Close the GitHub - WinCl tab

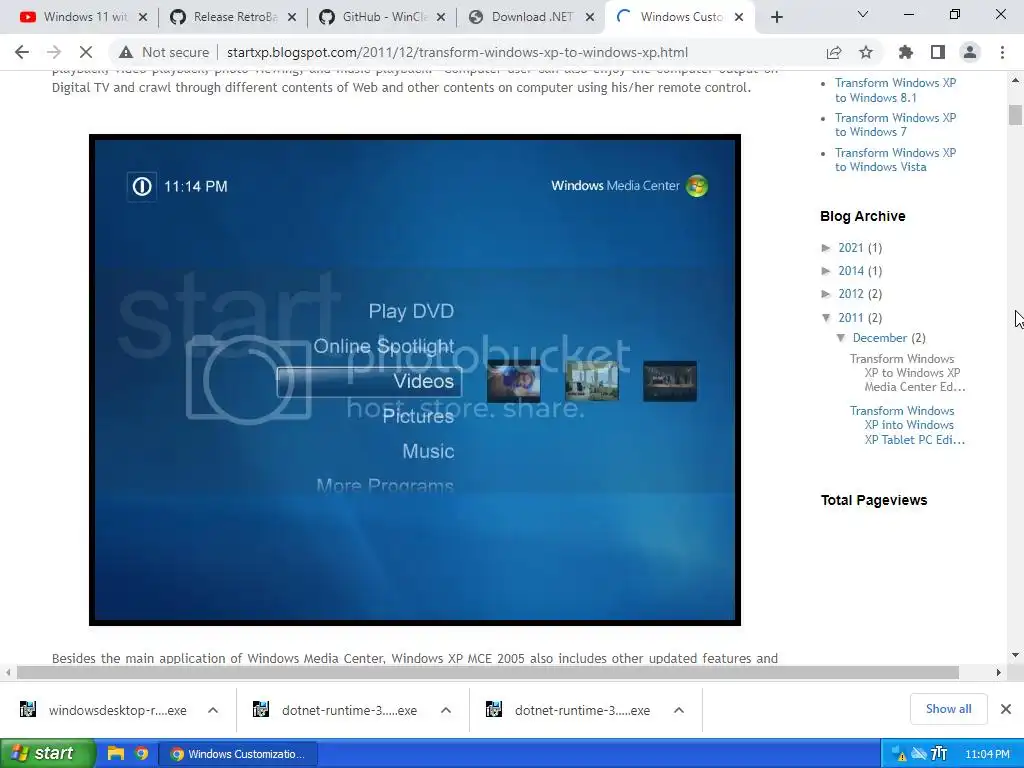tap(441, 18)
